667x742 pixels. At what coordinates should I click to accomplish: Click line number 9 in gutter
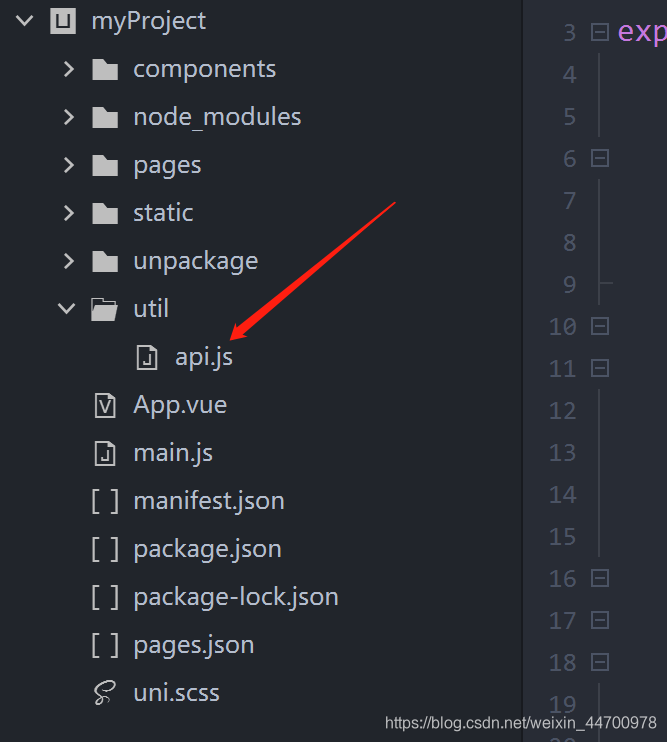(570, 285)
